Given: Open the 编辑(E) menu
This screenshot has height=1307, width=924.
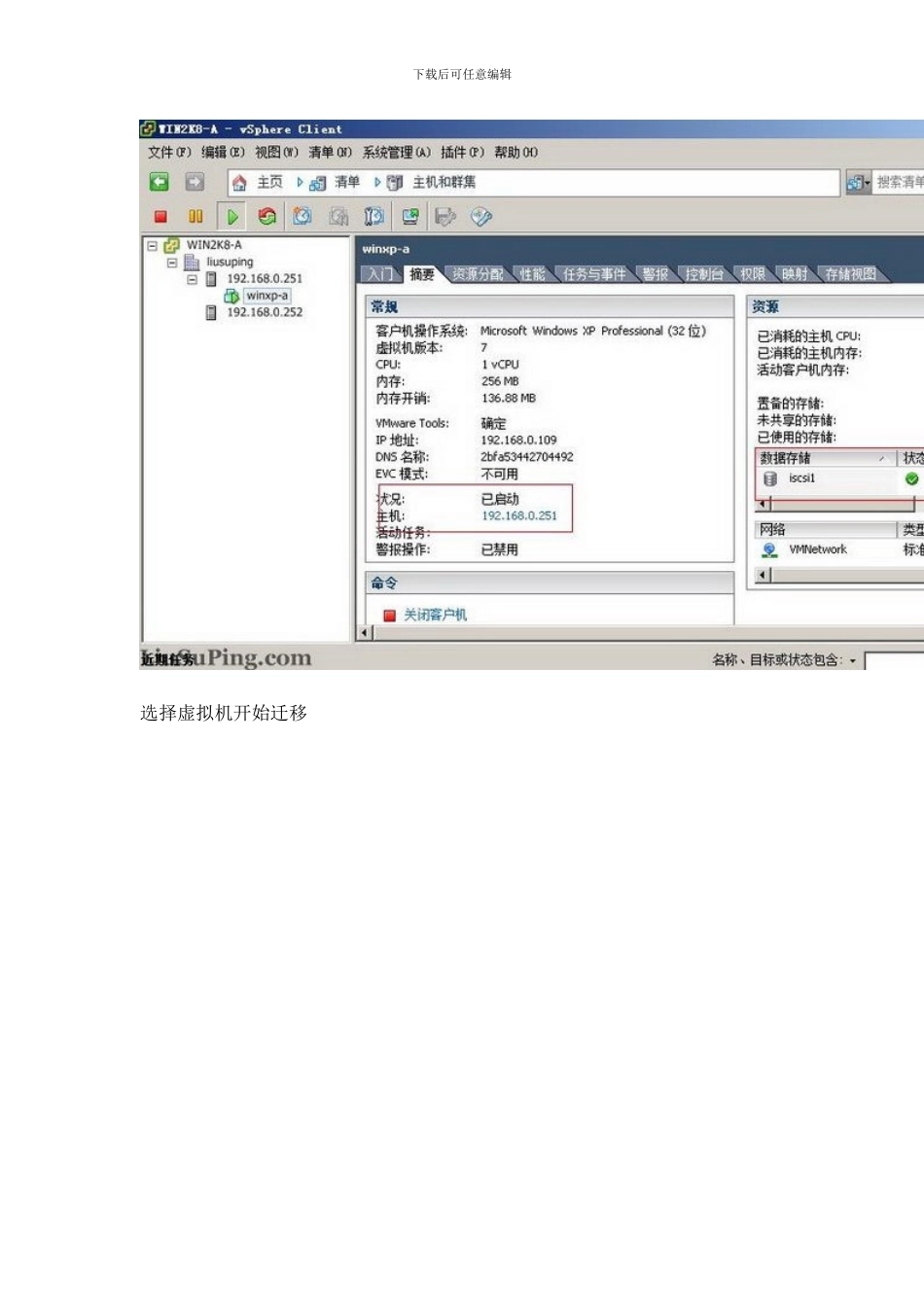Looking at the screenshot, I should click(223, 153).
